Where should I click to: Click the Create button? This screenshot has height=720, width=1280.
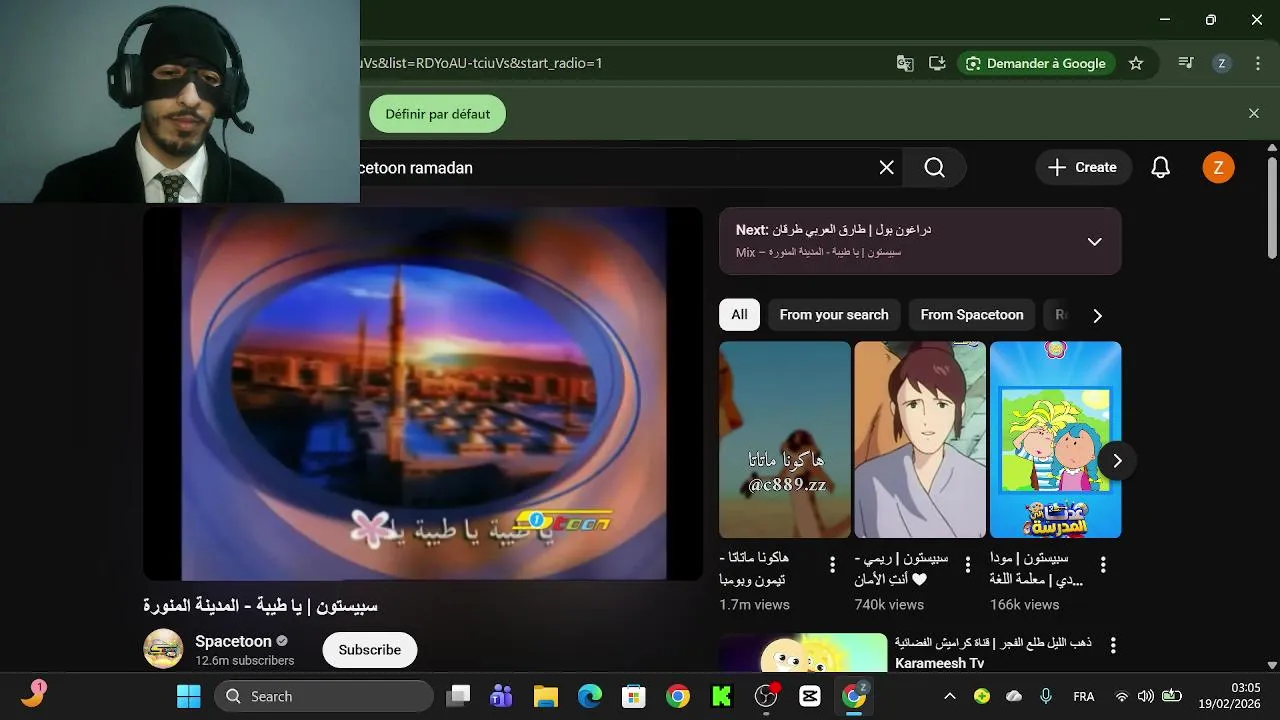point(1083,168)
